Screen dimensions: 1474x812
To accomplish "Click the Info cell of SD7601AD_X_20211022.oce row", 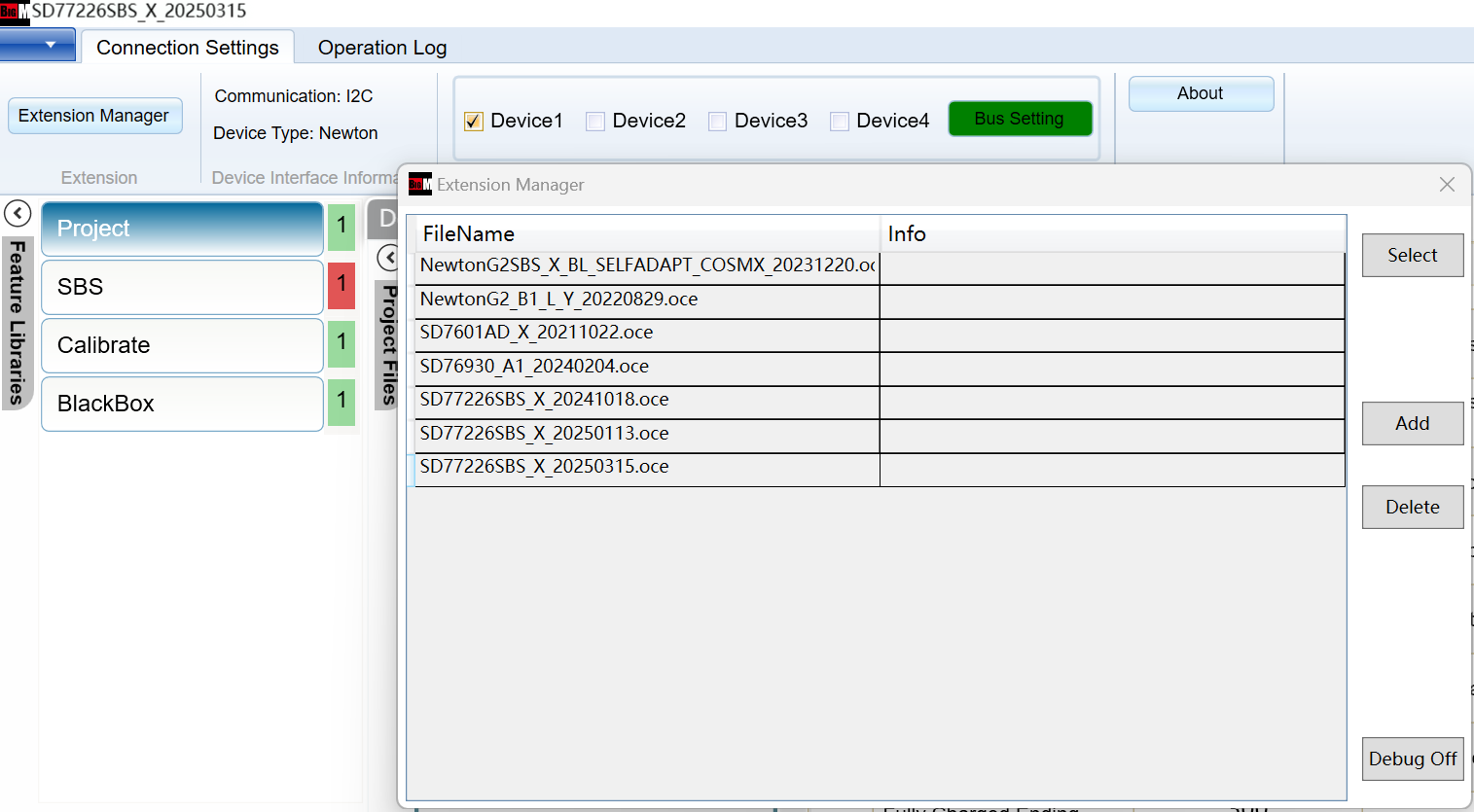I will (1112, 335).
